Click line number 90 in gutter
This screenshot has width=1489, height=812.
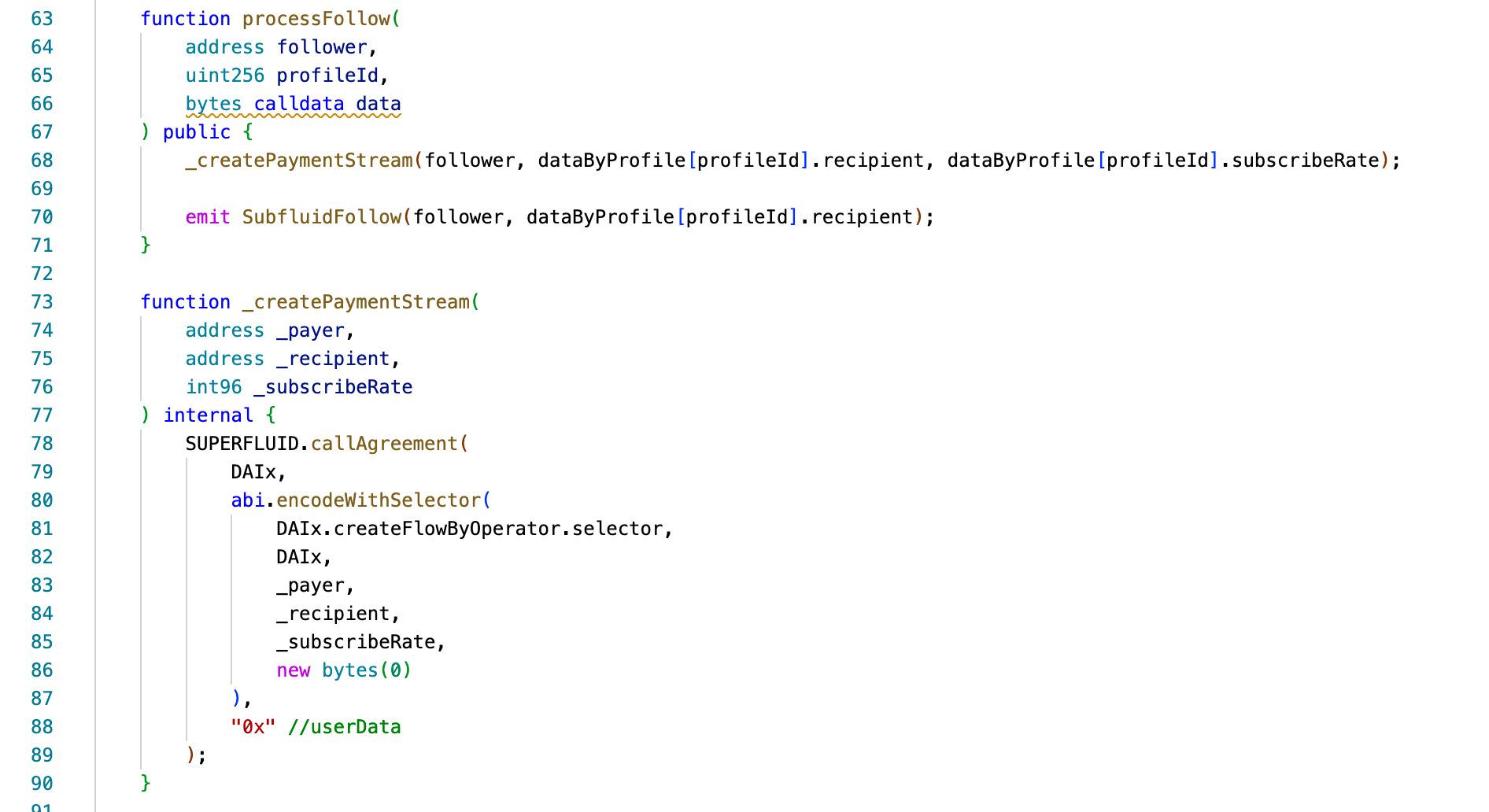point(42,784)
